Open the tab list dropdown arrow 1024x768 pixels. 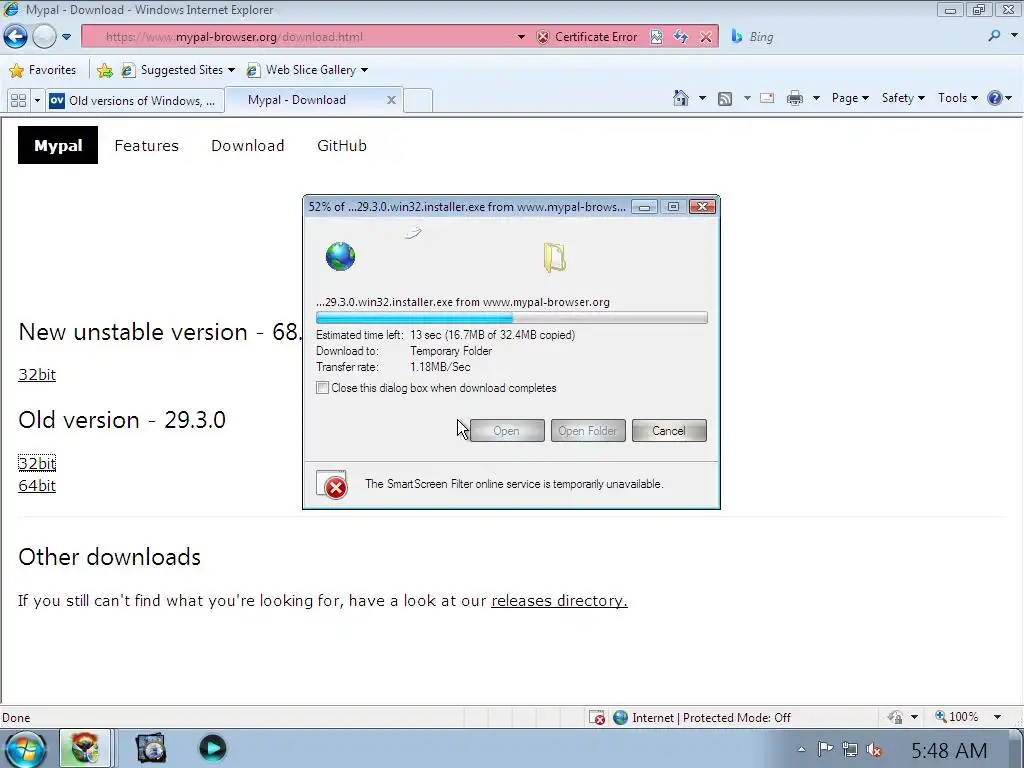click(x=37, y=101)
